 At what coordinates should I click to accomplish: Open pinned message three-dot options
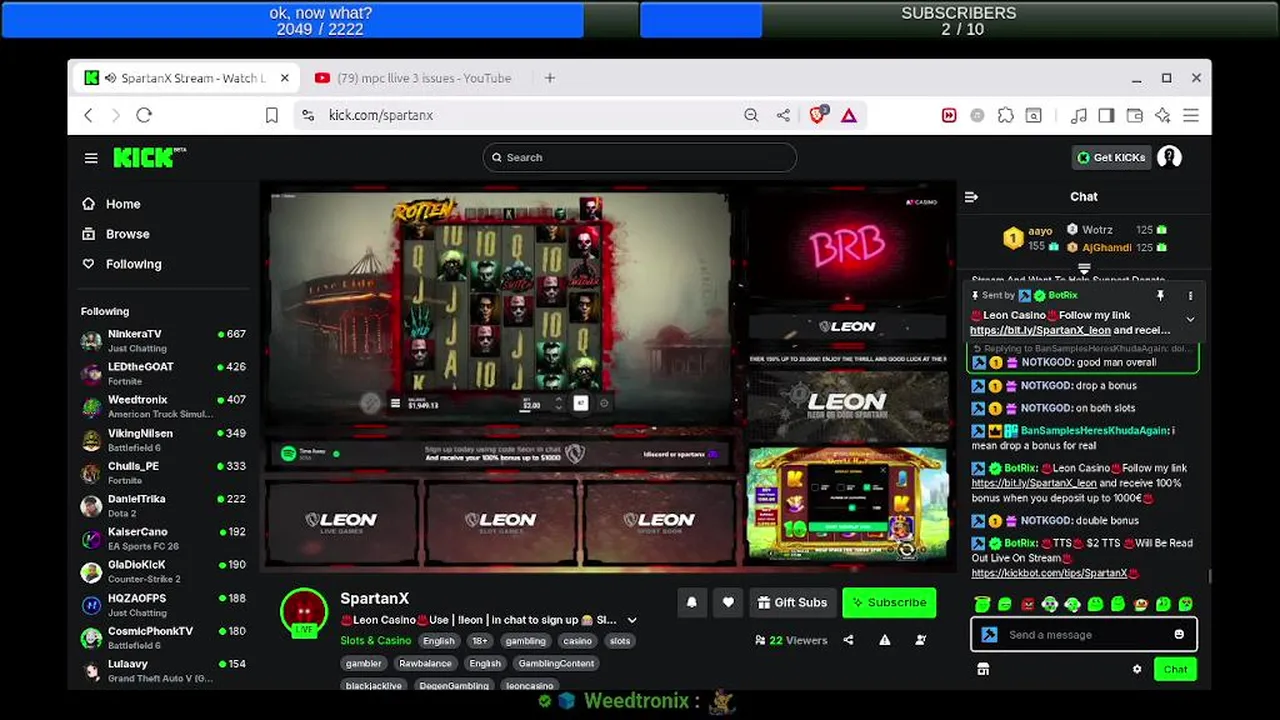[x=1190, y=296]
